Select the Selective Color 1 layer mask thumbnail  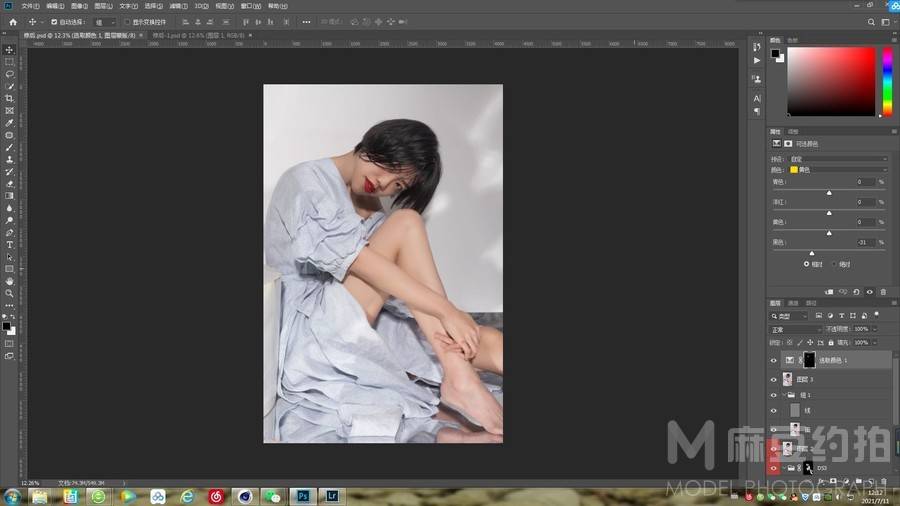[x=809, y=360]
